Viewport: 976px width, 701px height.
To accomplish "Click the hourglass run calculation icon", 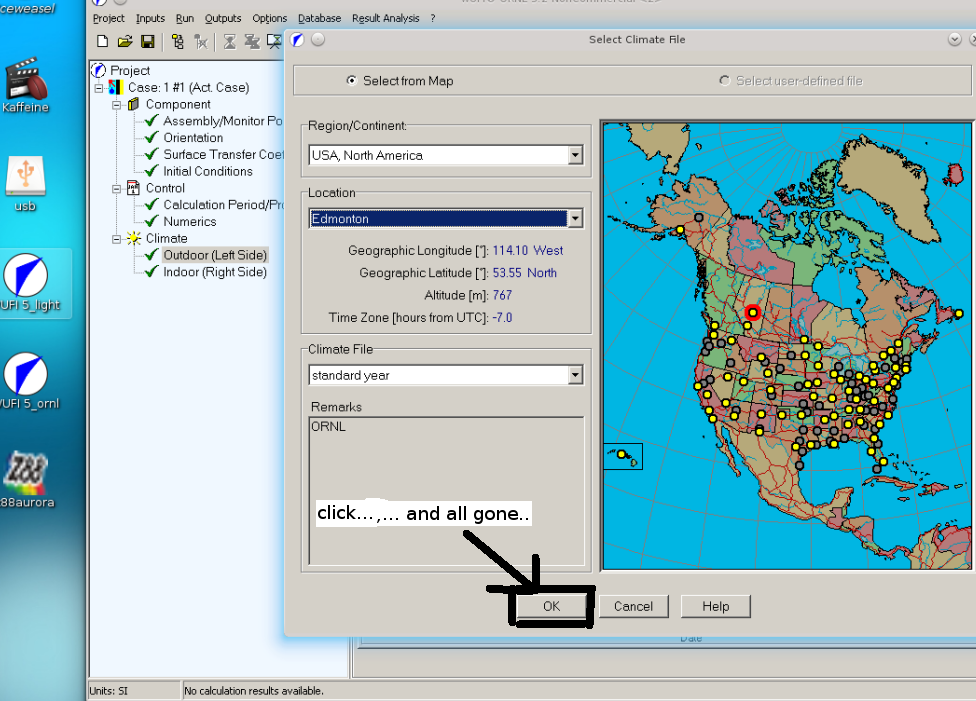I will pos(229,41).
